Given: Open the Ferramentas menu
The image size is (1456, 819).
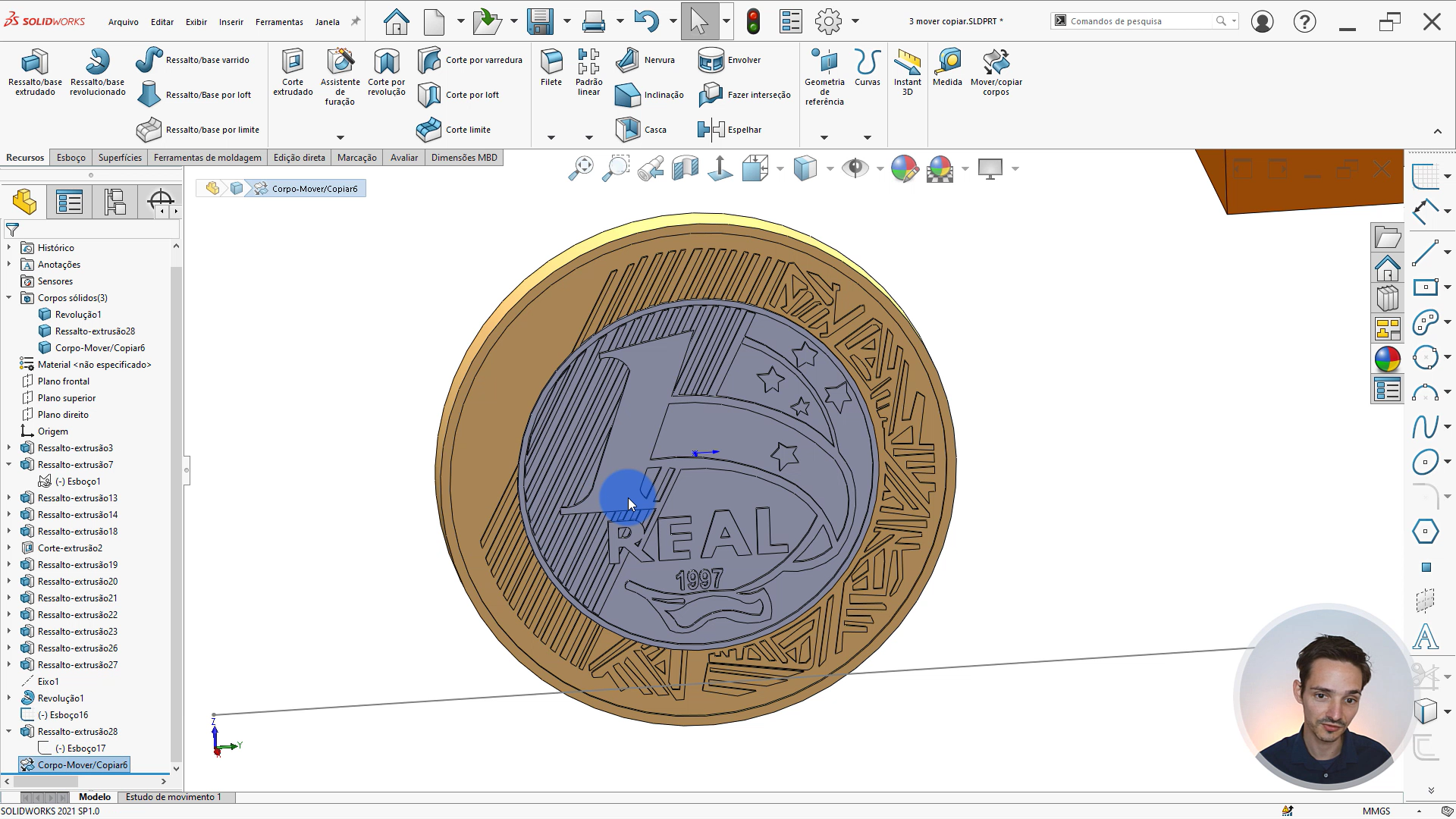Looking at the screenshot, I should pyautogui.click(x=279, y=22).
